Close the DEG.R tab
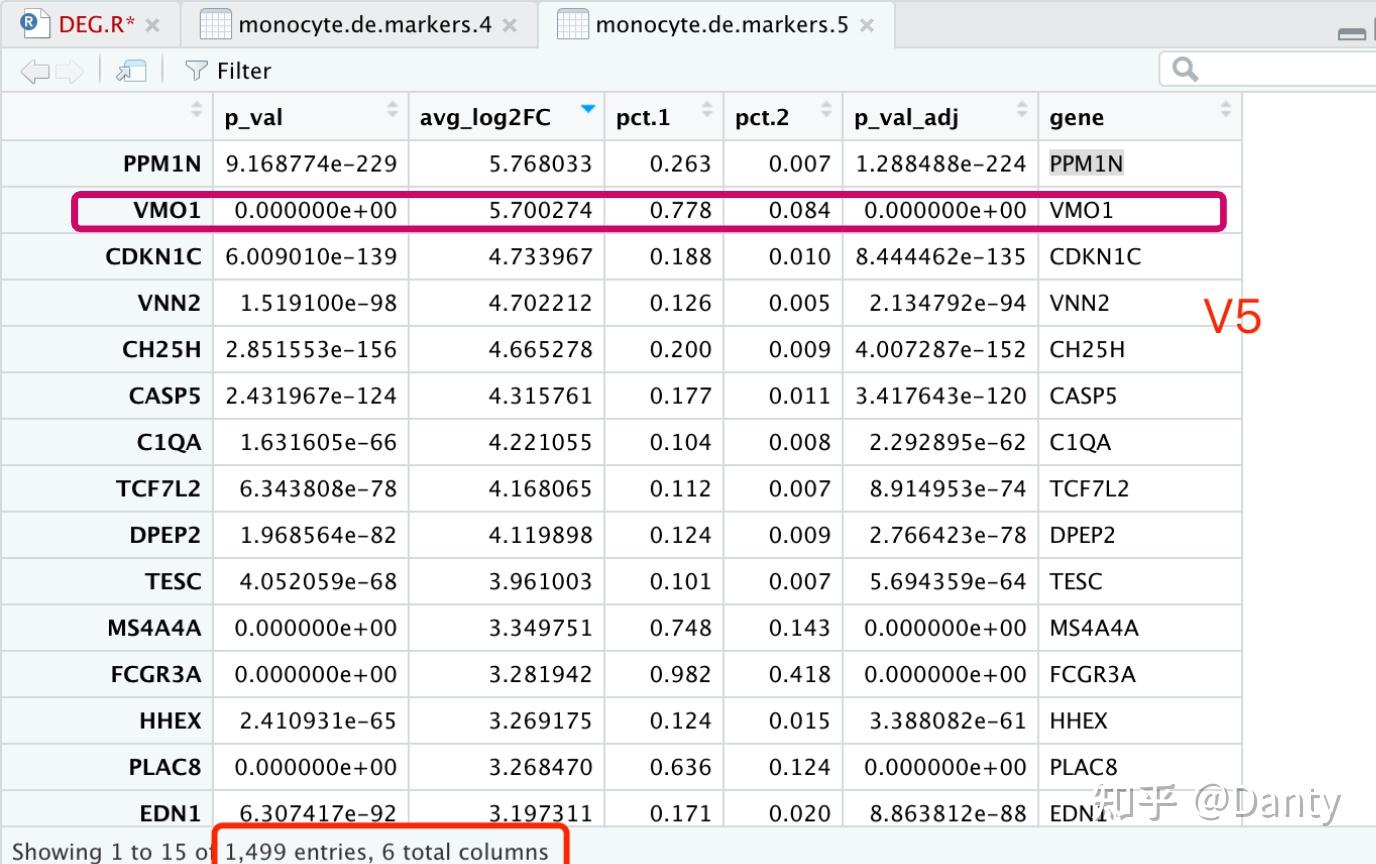 click(x=153, y=26)
